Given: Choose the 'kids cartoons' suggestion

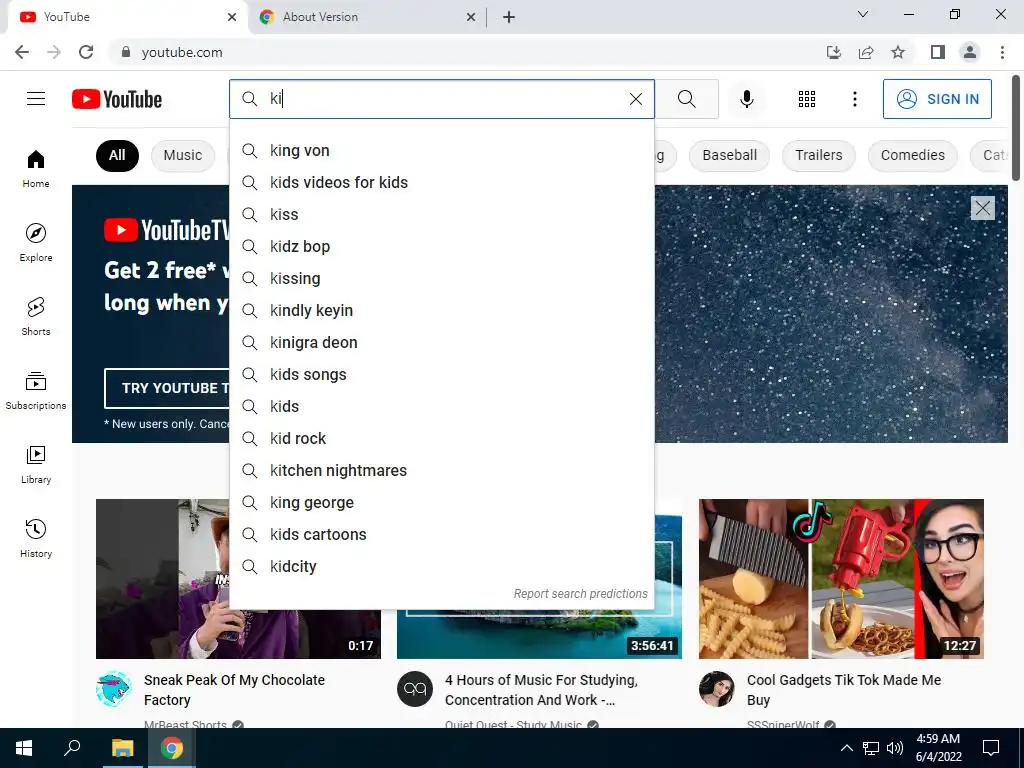Looking at the screenshot, I should tap(442, 534).
